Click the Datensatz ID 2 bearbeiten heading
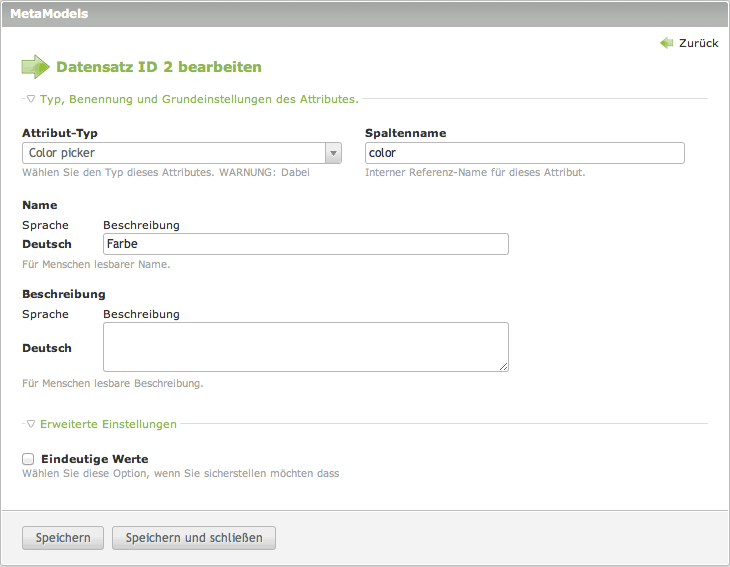This screenshot has width=730, height=567. pyautogui.click(x=158, y=67)
